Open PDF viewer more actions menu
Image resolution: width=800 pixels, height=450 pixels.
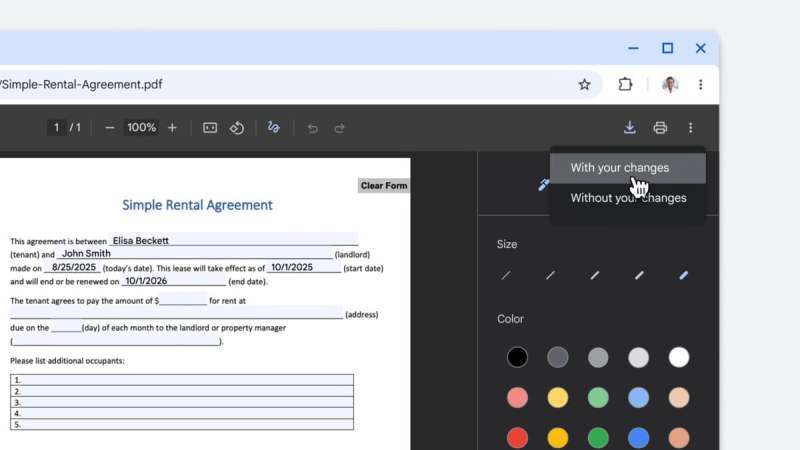coord(690,128)
